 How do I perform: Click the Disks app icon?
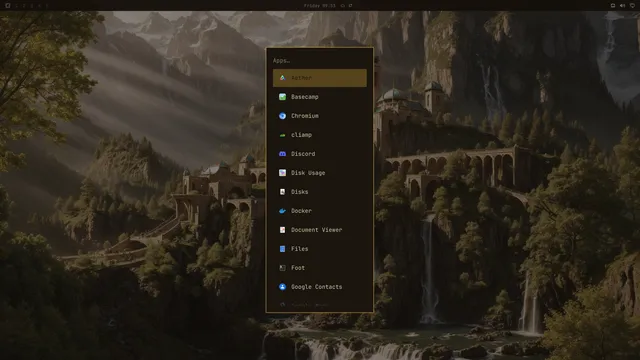point(282,192)
